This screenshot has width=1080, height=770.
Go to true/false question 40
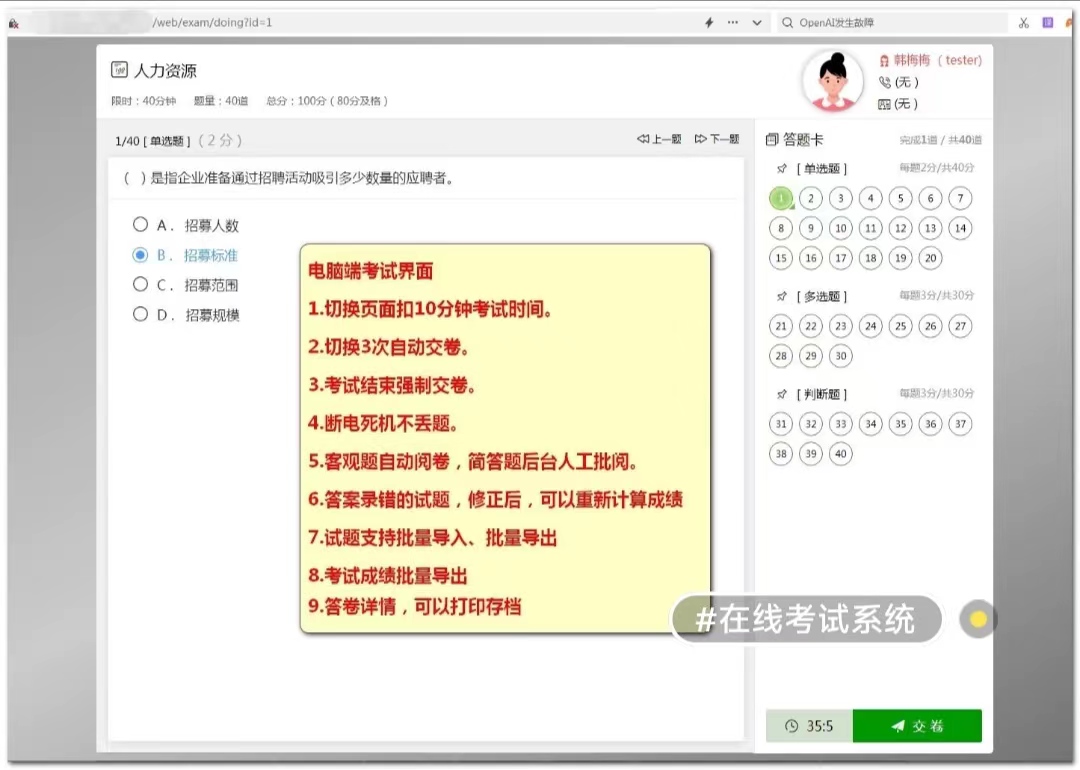pyautogui.click(x=840, y=454)
